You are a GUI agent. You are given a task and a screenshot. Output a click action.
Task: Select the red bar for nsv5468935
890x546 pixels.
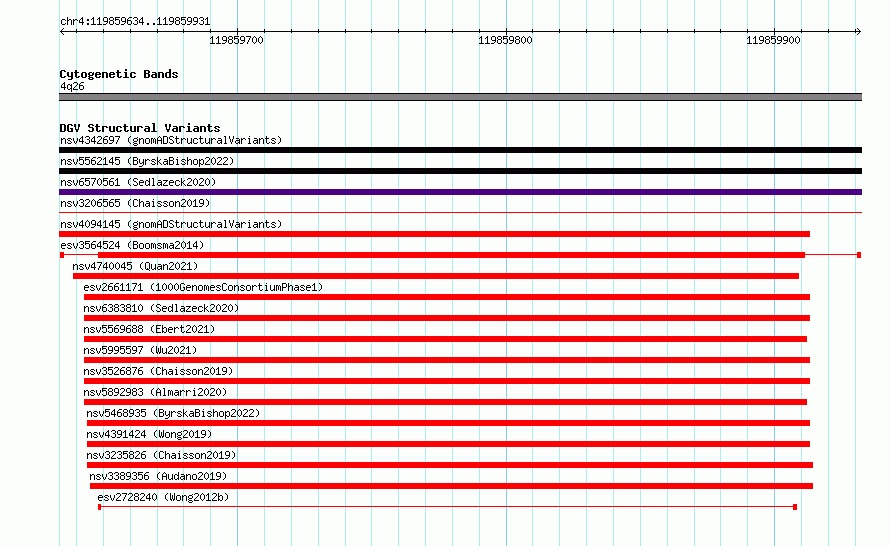pyautogui.click(x=448, y=423)
